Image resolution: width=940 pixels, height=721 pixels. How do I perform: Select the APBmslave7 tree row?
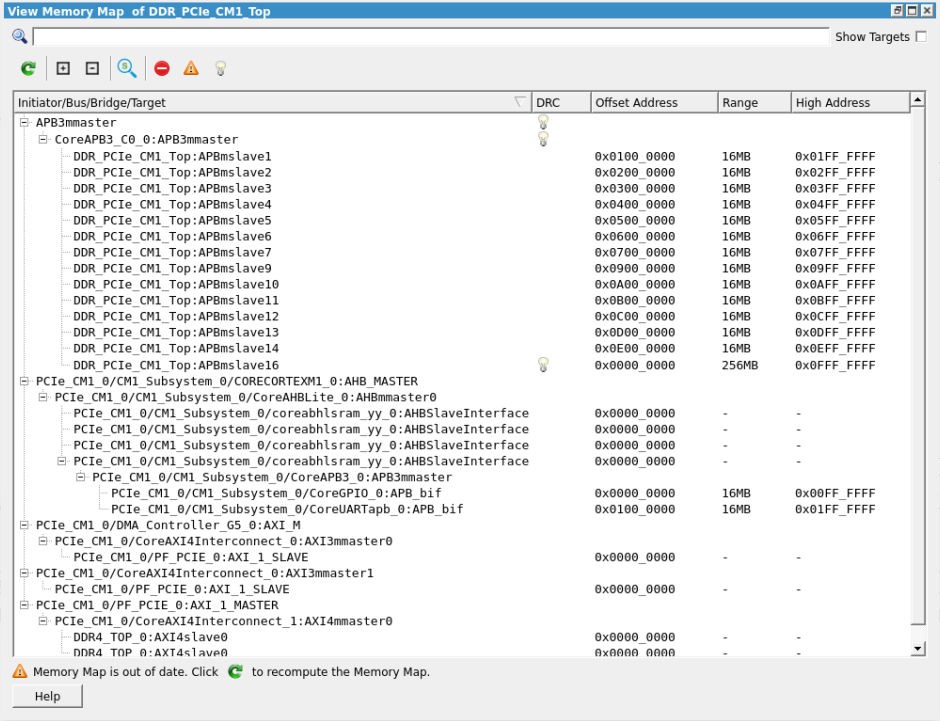[170, 251]
